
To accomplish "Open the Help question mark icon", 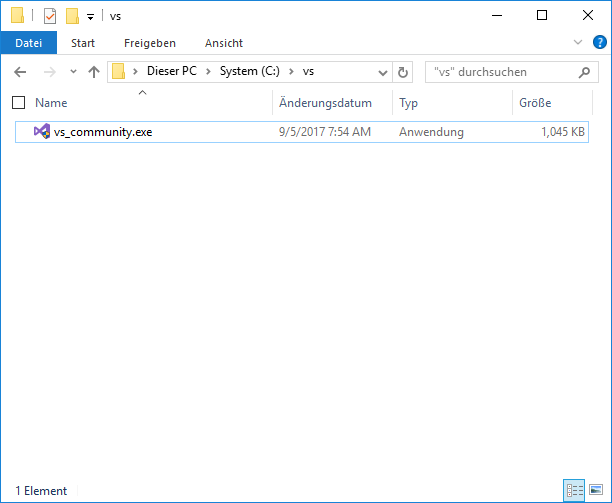I will point(599,43).
